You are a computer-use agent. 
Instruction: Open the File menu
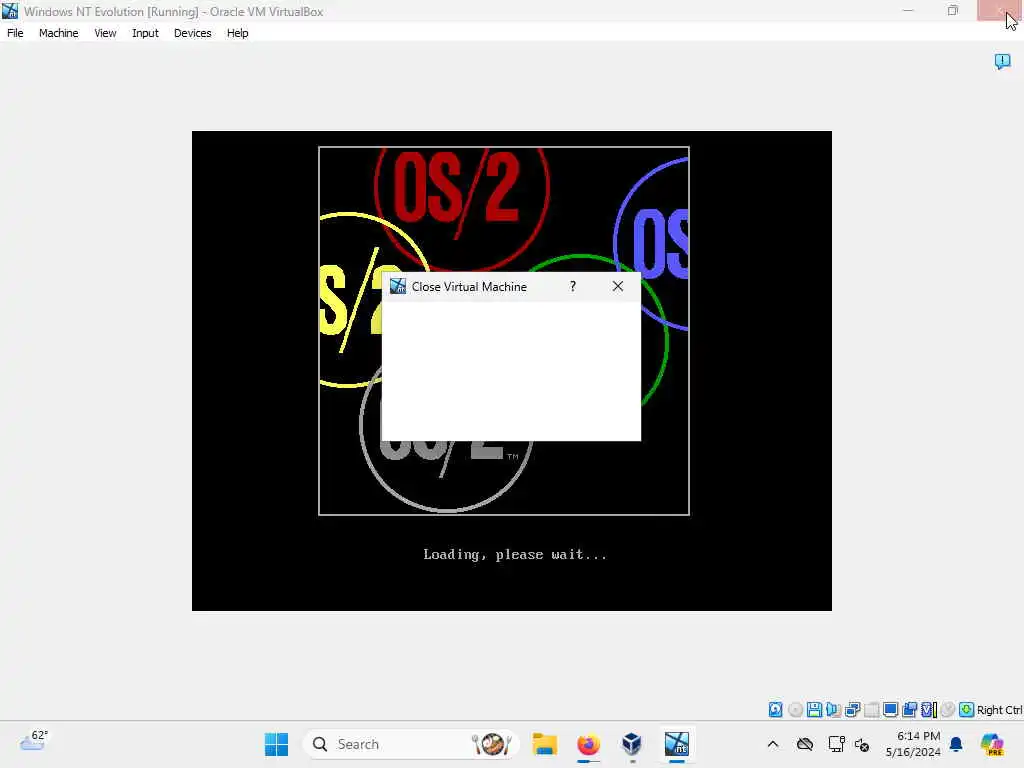tap(15, 33)
